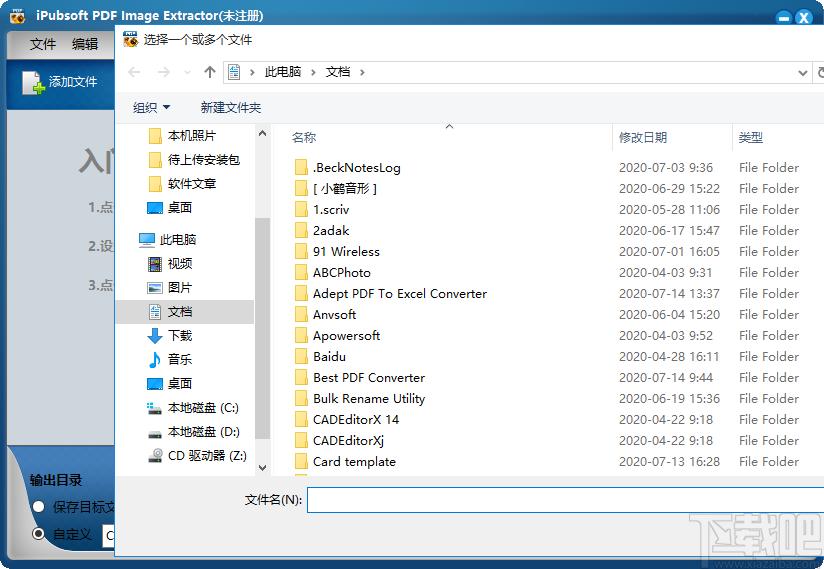Expand the address bar history dropdown
This screenshot has height=569, width=824.
pos(802,73)
